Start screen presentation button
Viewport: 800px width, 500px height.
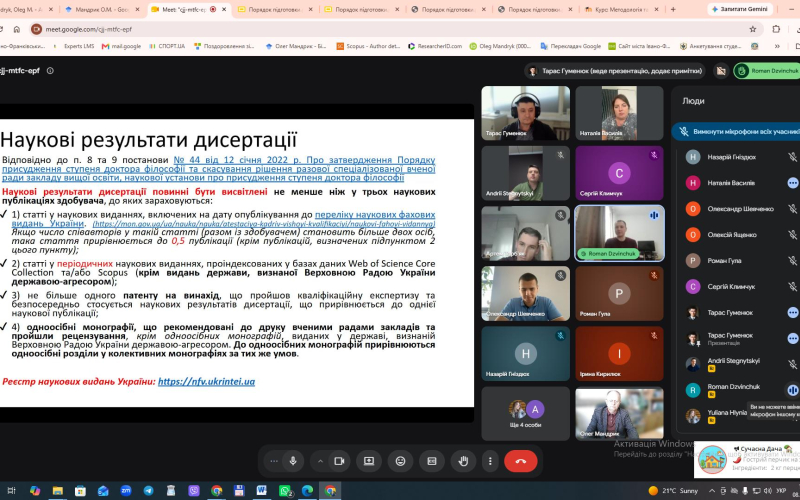click(x=369, y=461)
